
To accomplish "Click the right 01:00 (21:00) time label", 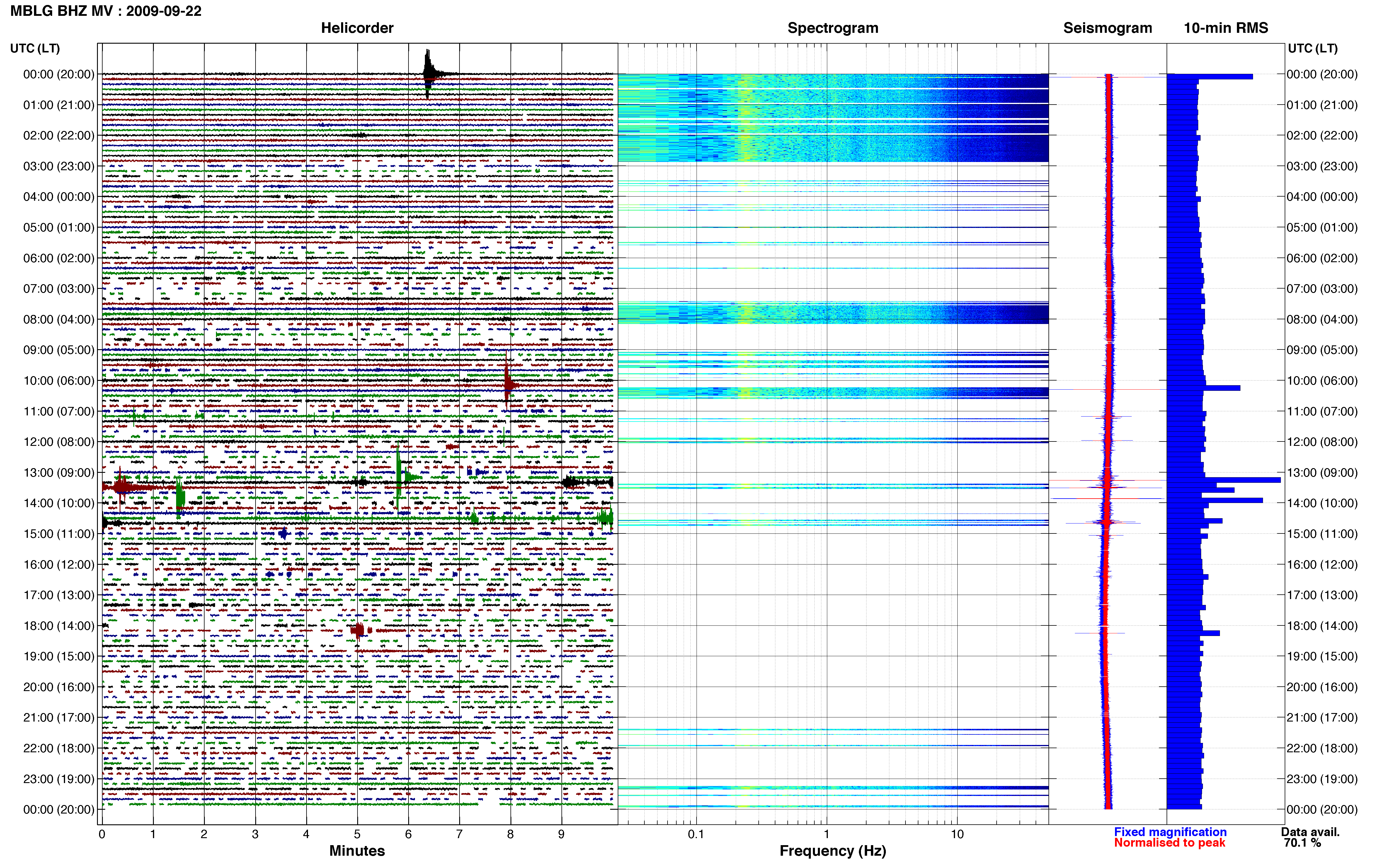I will [x=1322, y=105].
